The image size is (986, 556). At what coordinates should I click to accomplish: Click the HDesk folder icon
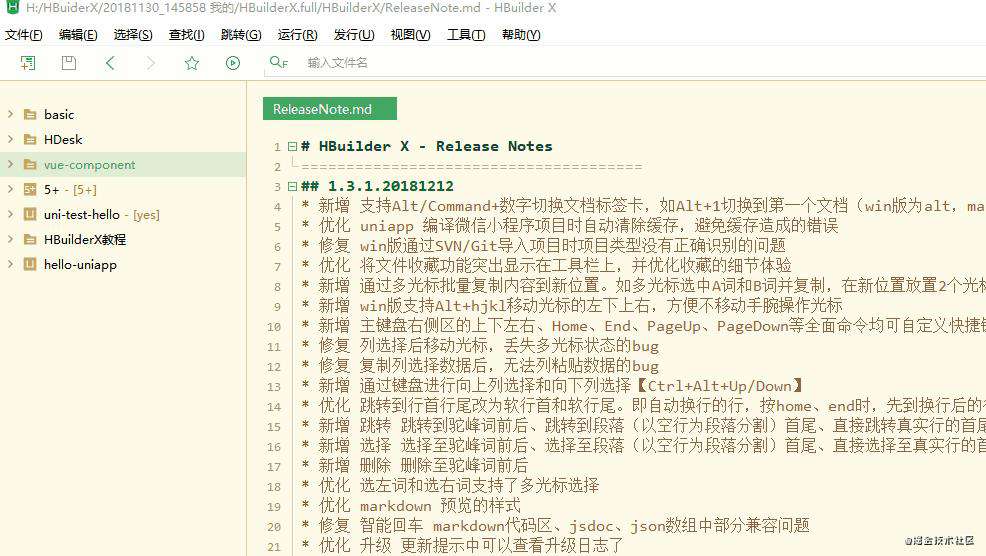(30, 140)
